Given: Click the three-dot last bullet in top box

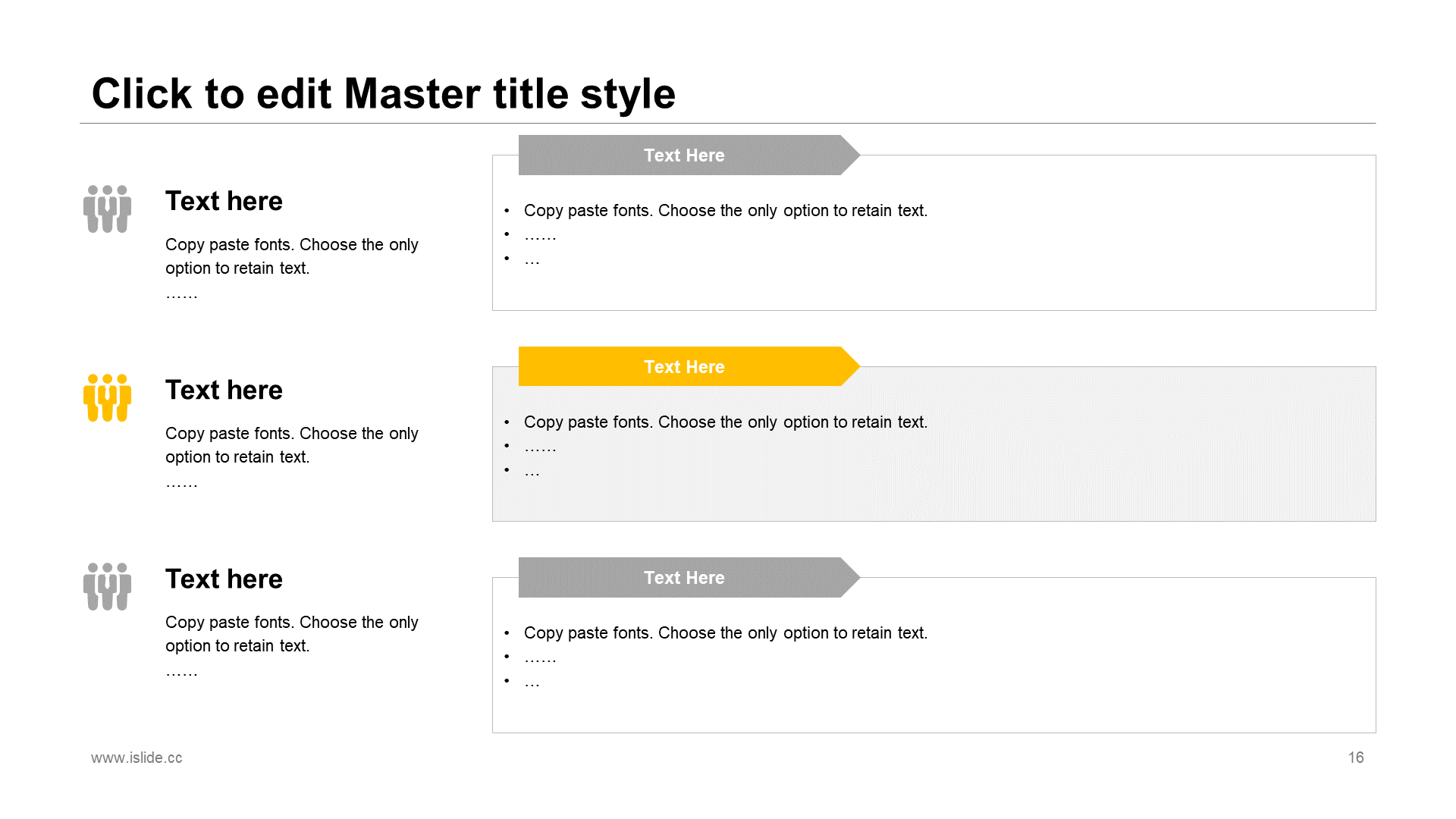Looking at the screenshot, I should pos(532,262).
